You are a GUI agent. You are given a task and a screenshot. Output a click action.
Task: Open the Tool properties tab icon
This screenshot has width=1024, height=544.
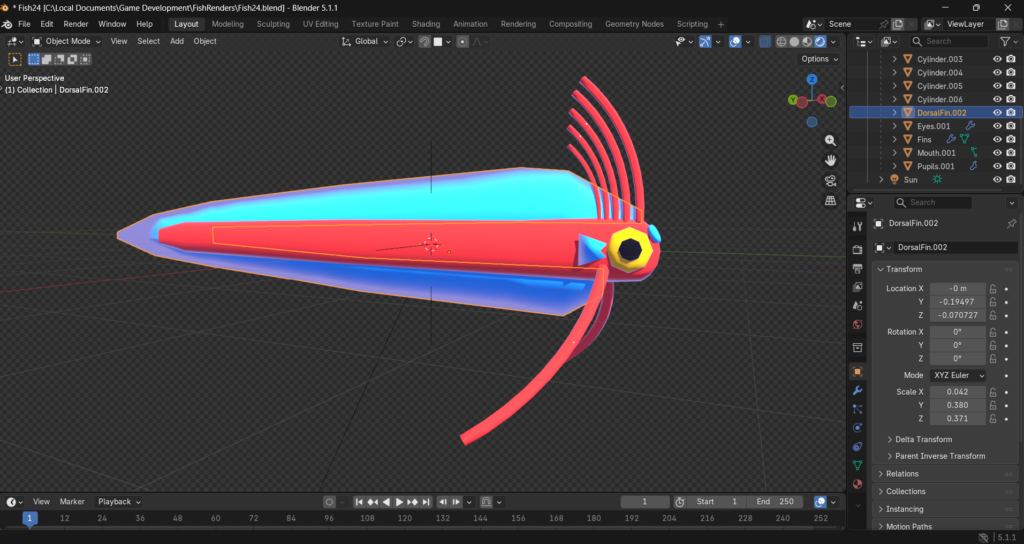tap(857, 226)
